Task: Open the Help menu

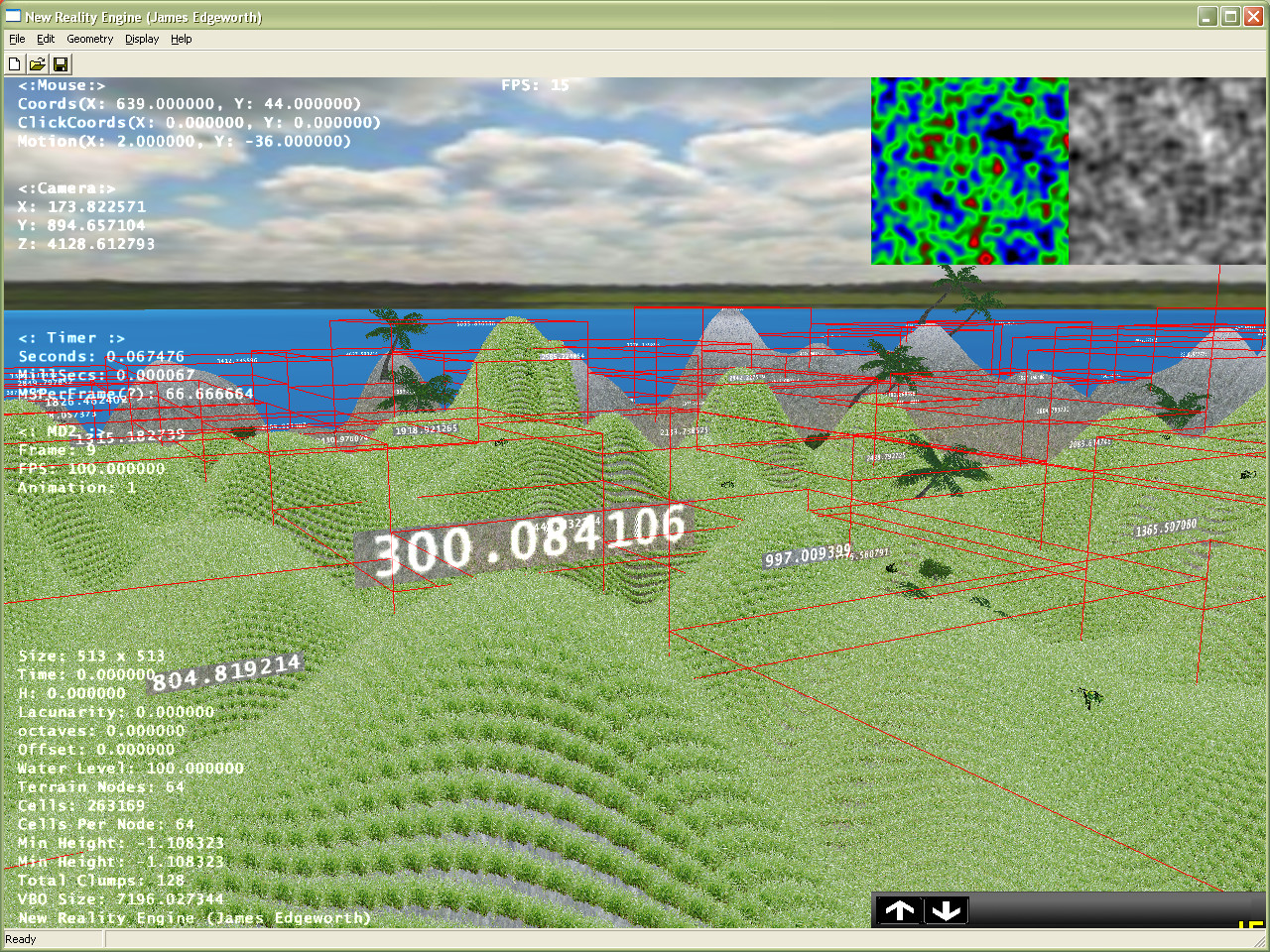Action: tap(181, 39)
